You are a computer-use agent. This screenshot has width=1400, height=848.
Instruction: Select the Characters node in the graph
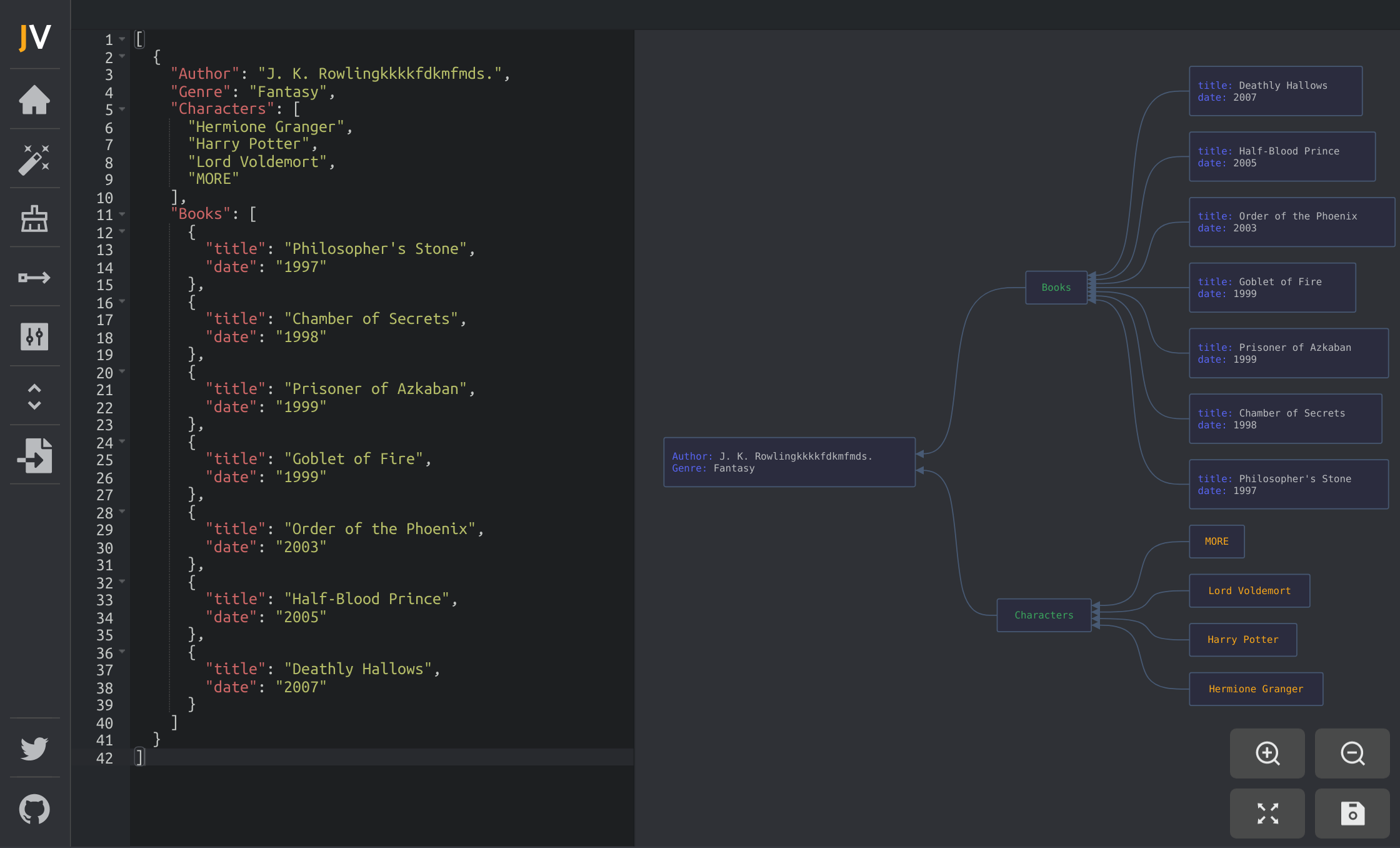pyautogui.click(x=1043, y=615)
